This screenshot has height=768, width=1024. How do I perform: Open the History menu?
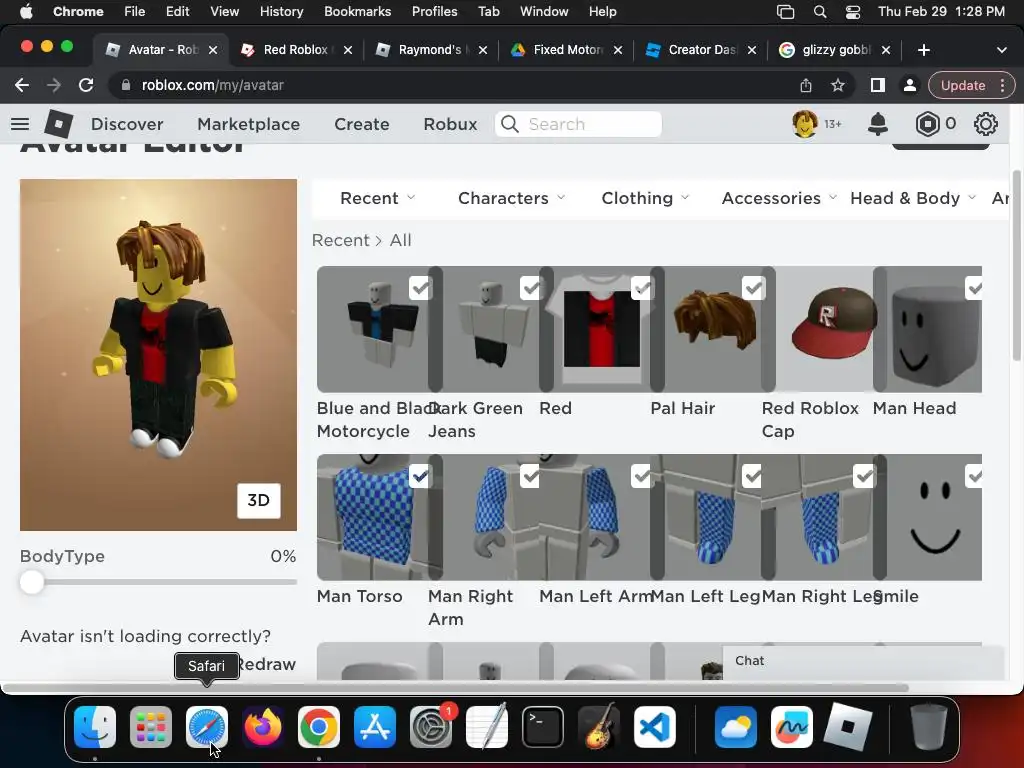coord(281,12)
